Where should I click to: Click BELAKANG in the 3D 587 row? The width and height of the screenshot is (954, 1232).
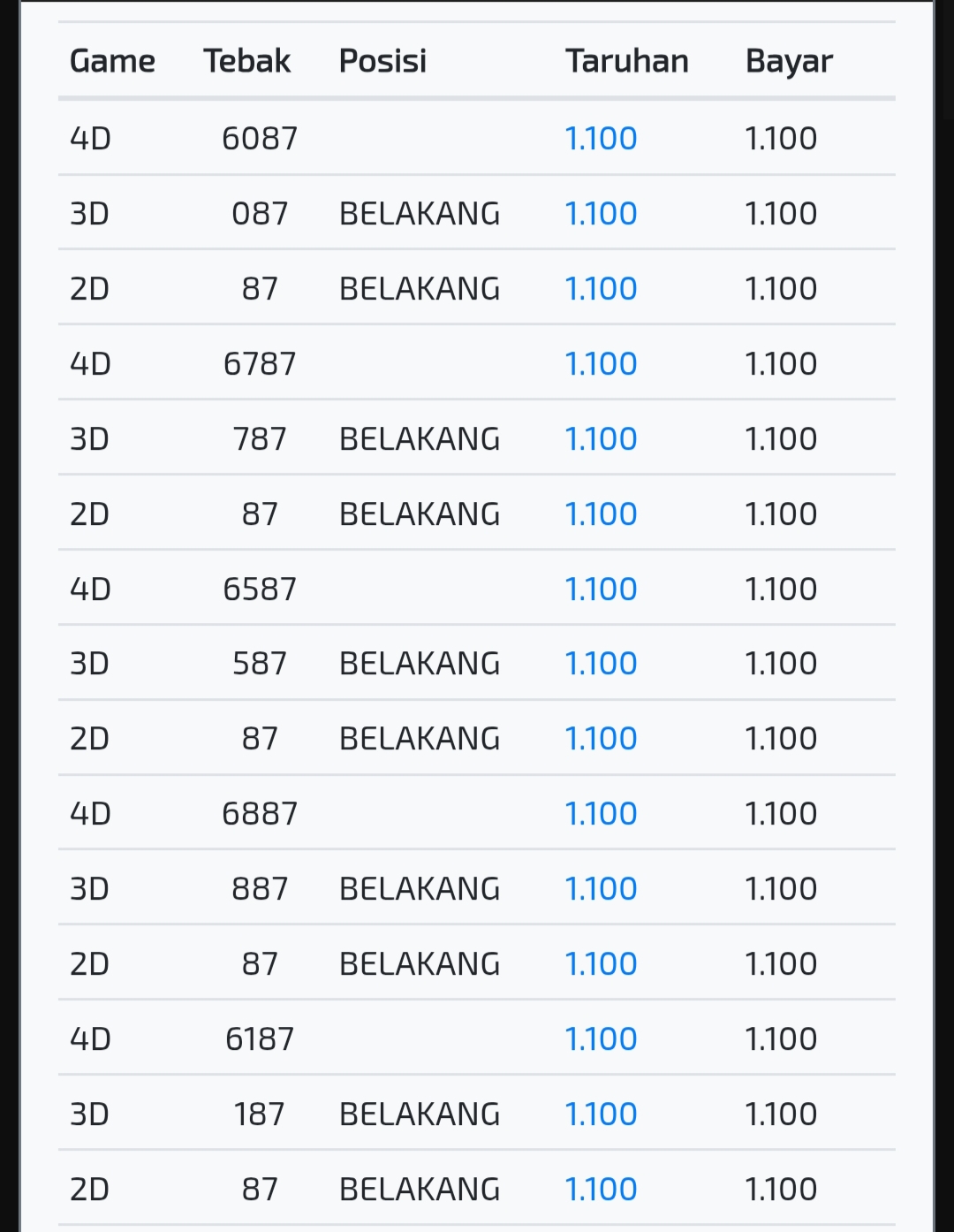(420, 664)
